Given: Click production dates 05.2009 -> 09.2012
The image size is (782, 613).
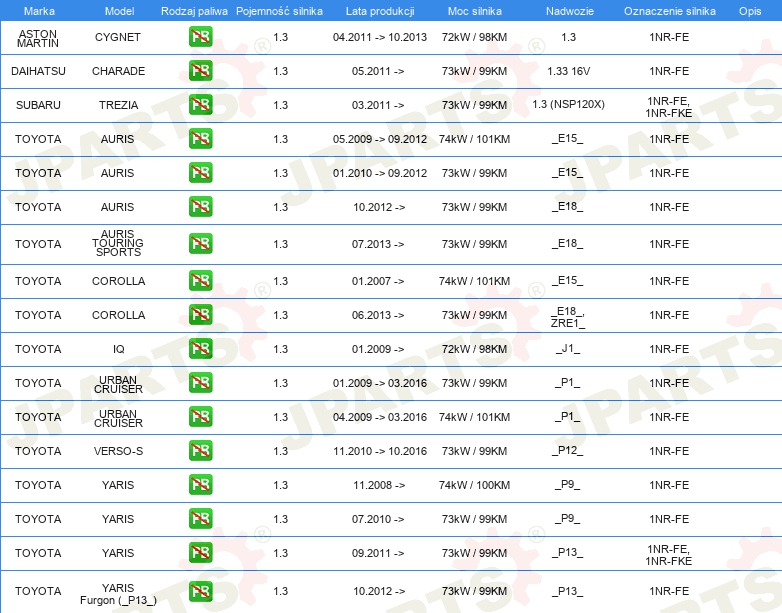Looking at the screenshot, I should tap(380, 139).
